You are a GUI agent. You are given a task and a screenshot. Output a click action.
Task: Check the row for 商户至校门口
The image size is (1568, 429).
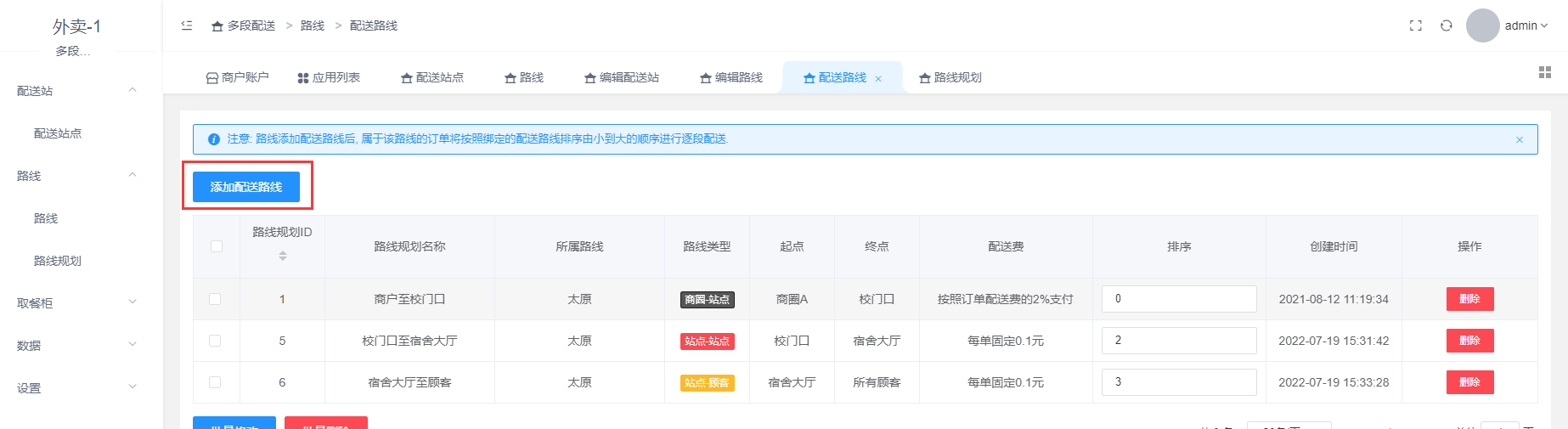tap(215, 299)
